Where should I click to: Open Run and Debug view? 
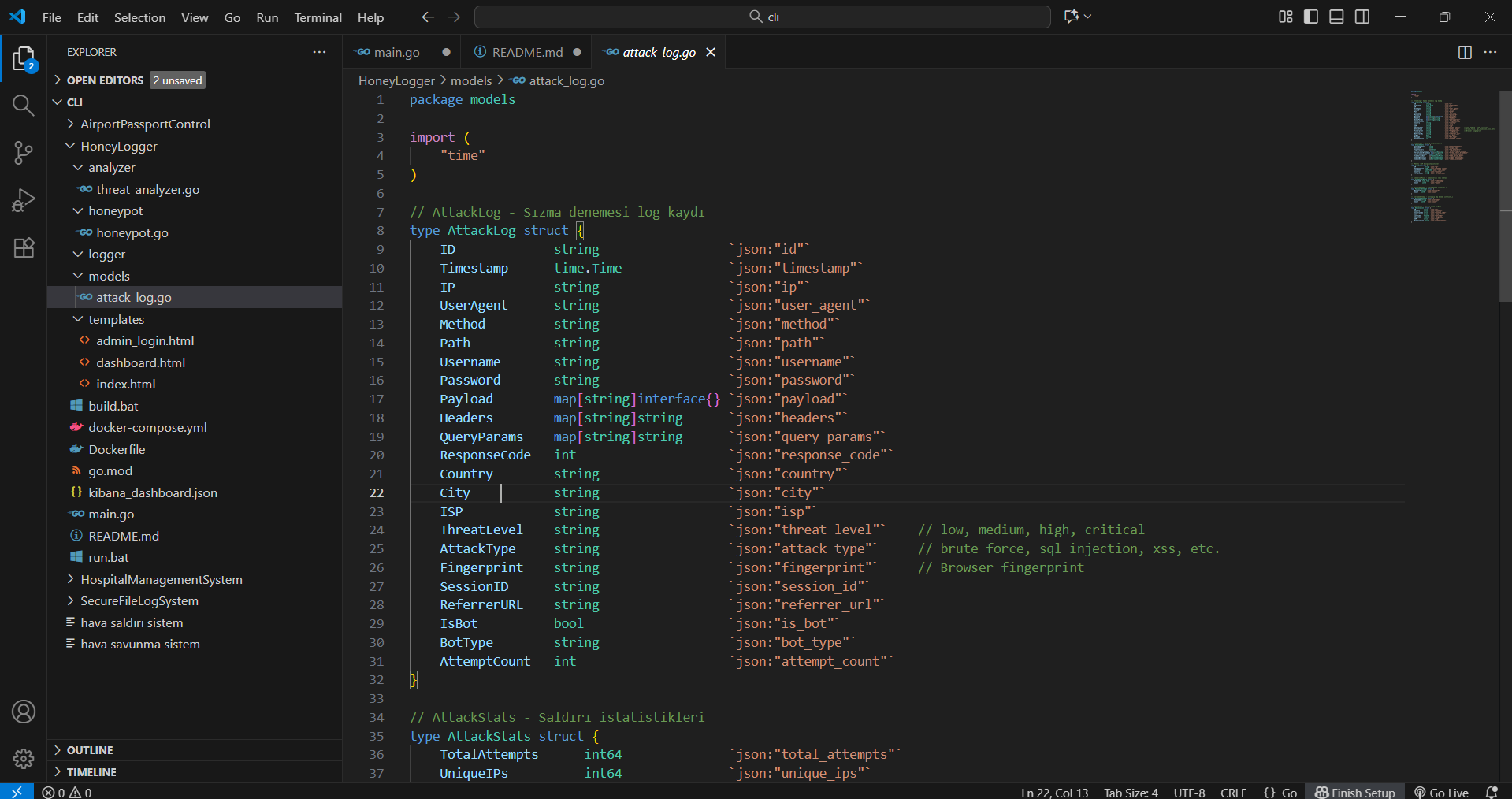coord(24,200)
